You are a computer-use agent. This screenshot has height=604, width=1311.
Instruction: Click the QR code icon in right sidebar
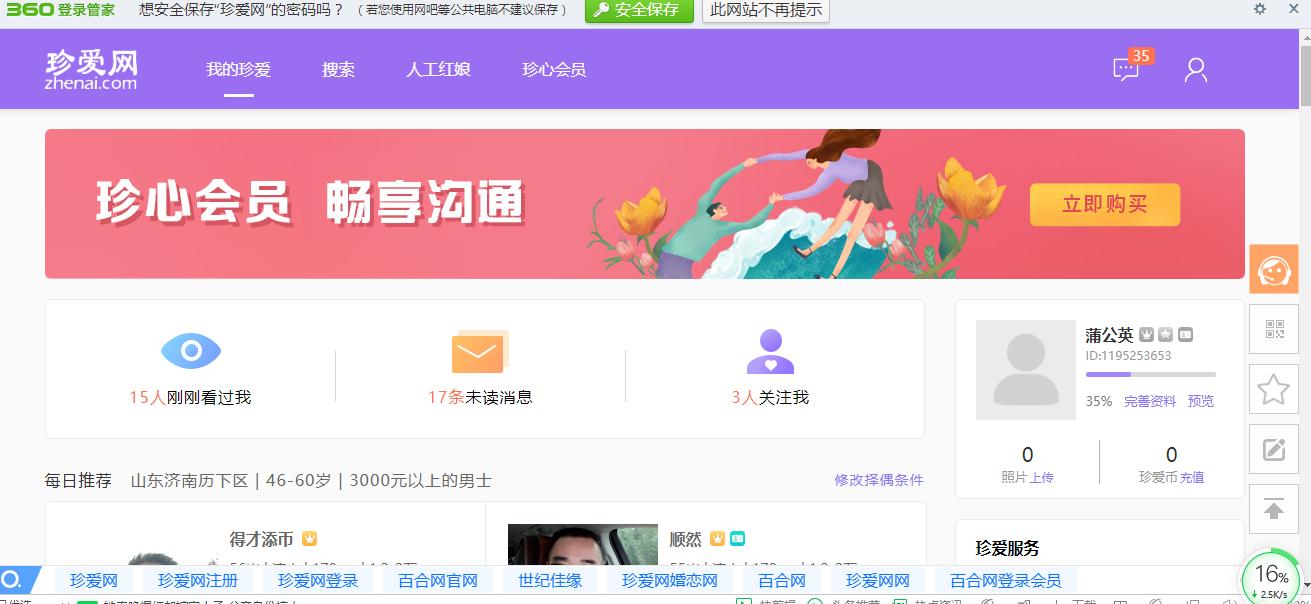pos(1273,329)
